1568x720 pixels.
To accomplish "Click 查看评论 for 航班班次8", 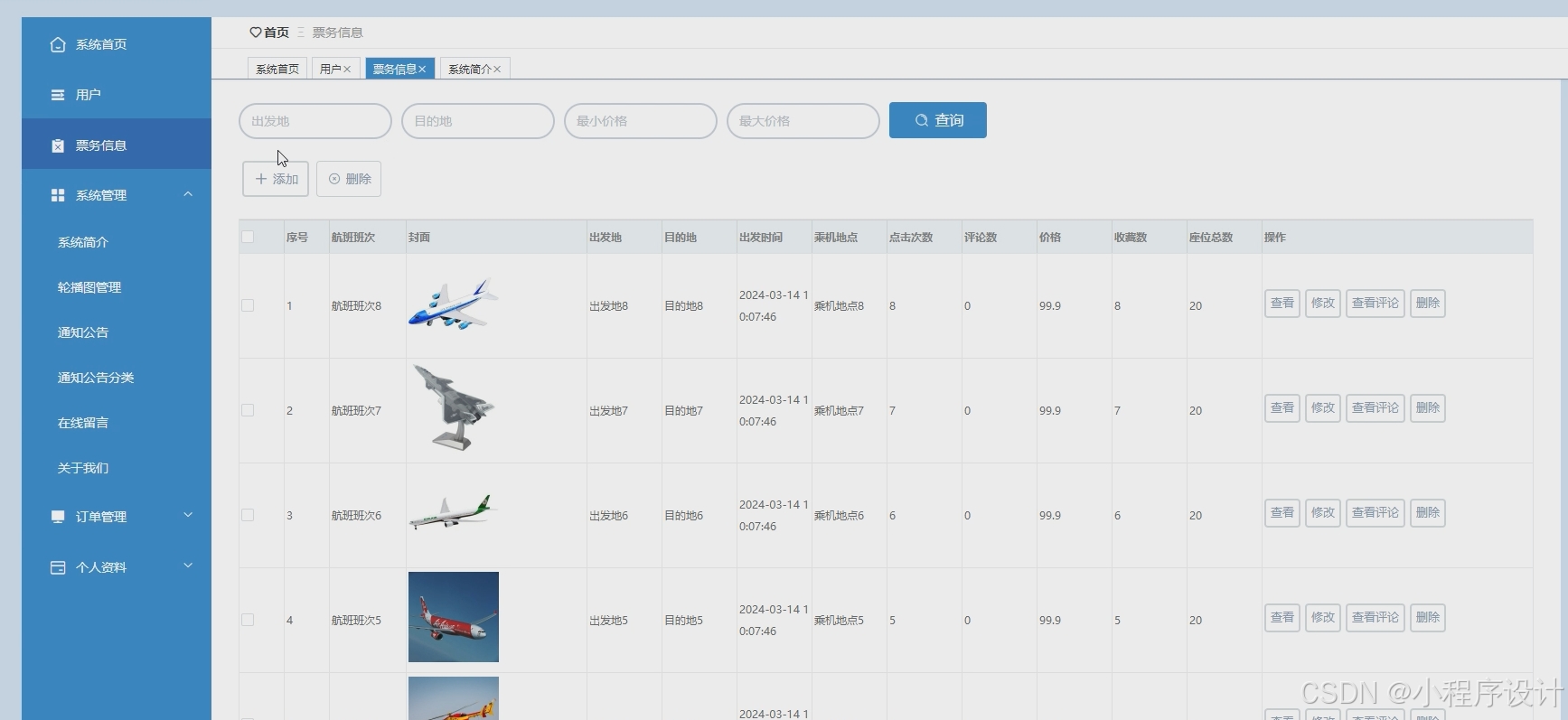I will point(1376,304).
